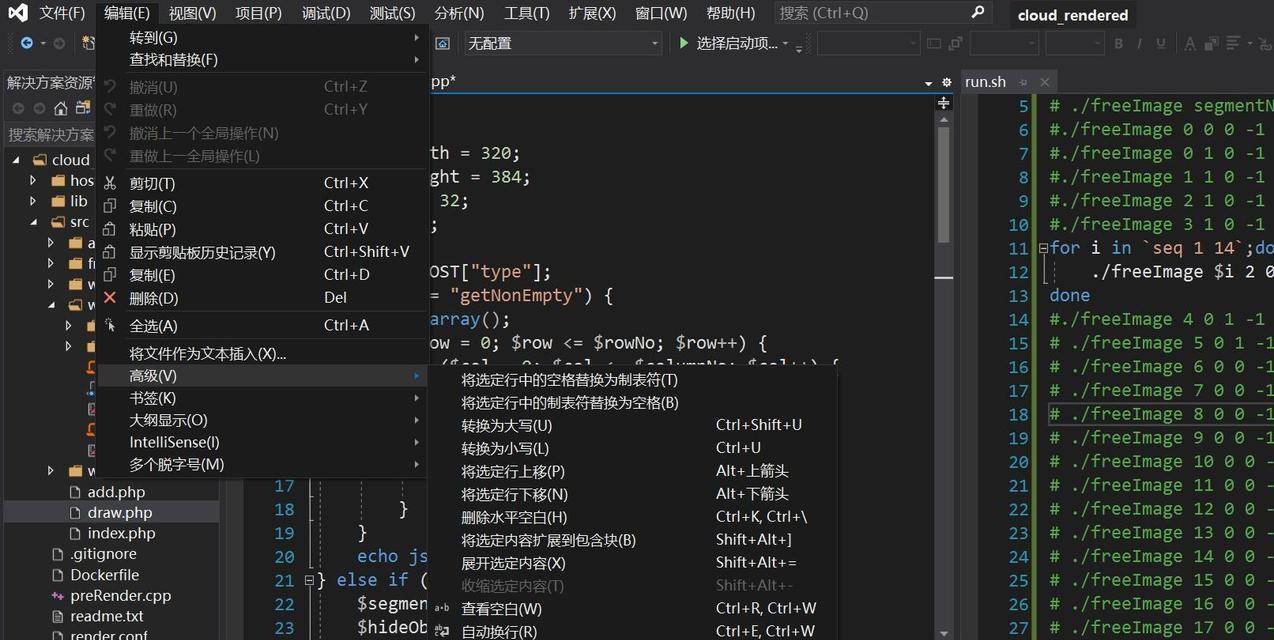Click the navigate backward arrow icon
1274x640 pixels.
coord(27,43)
